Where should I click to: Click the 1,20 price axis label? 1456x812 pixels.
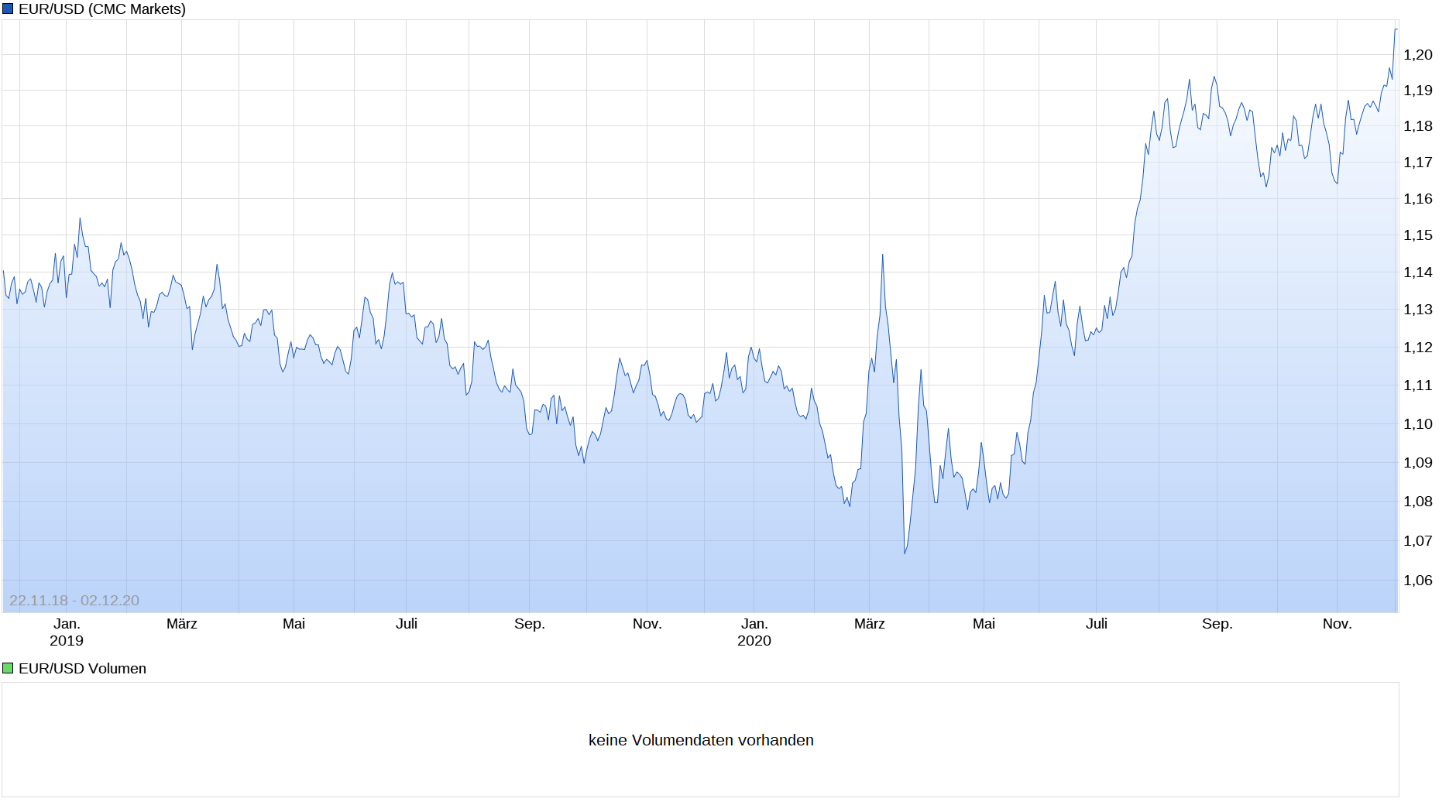1418,55
